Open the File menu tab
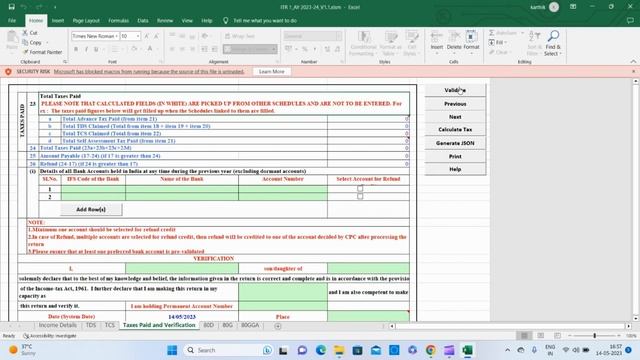640x360 pixels. click(x=12, y=20)
